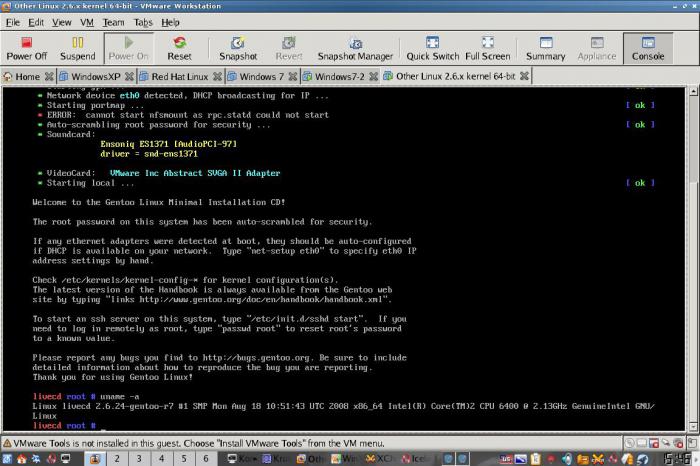The width and height of the screenshot is (700, 466).
Task: Open the Help menu
Action: (170, 22)
